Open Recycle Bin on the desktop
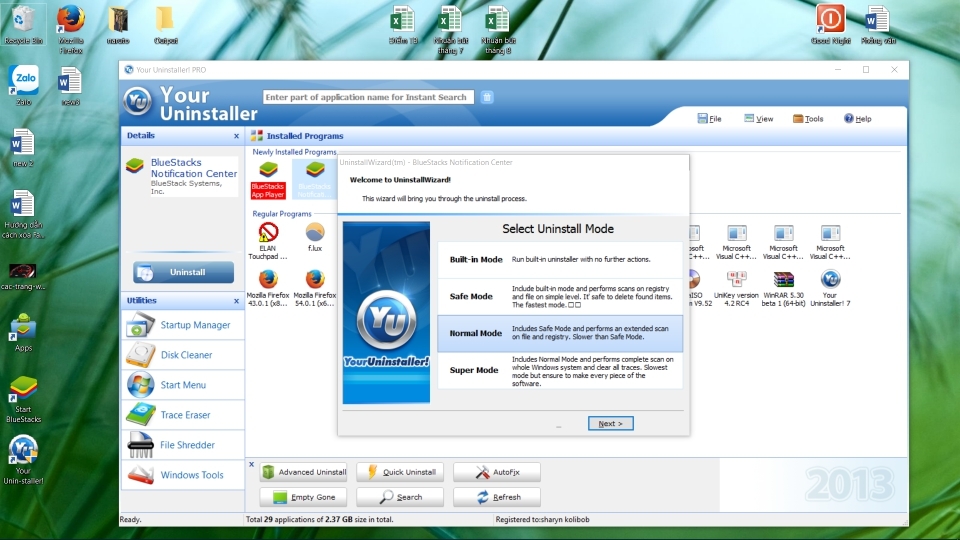 (x=23, y=24)
